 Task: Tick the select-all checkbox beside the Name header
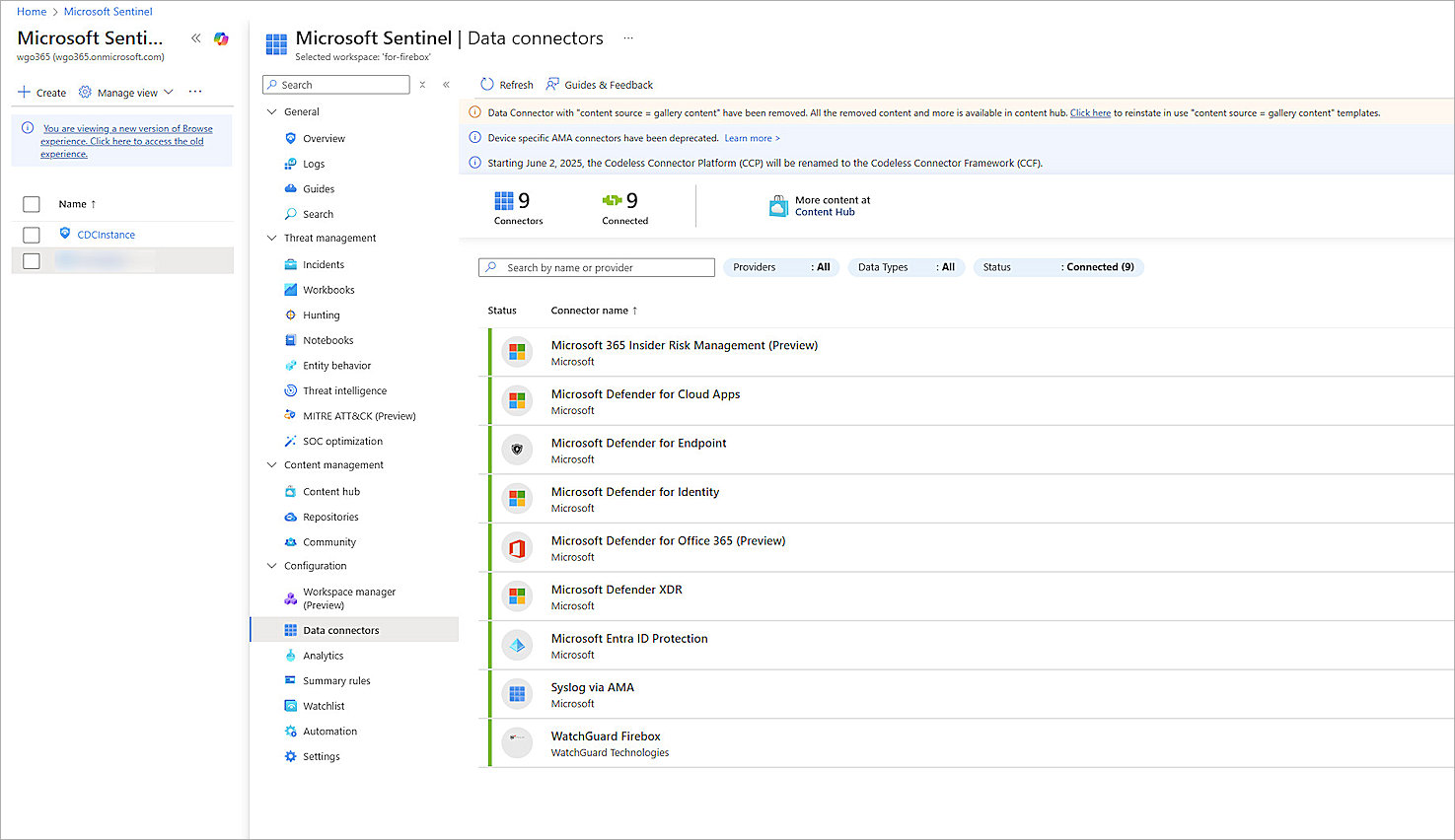pos(32,204)
